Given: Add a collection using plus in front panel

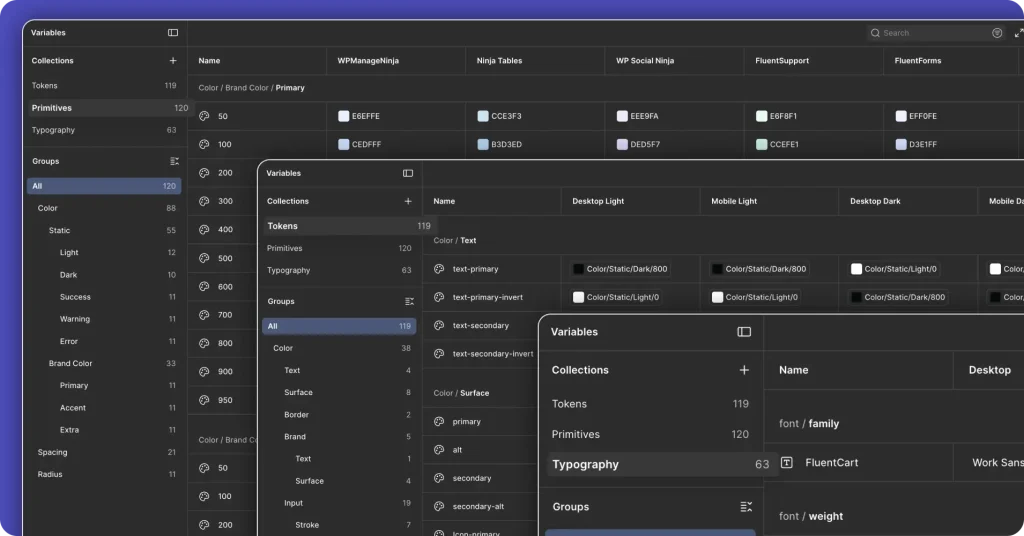Looking at the screenshot, I should click(744, 370).
